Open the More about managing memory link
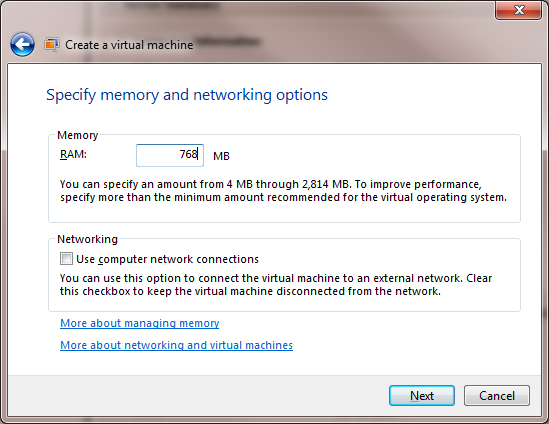The width and height of the screenshot is (549, 424). tap(140, 323)
